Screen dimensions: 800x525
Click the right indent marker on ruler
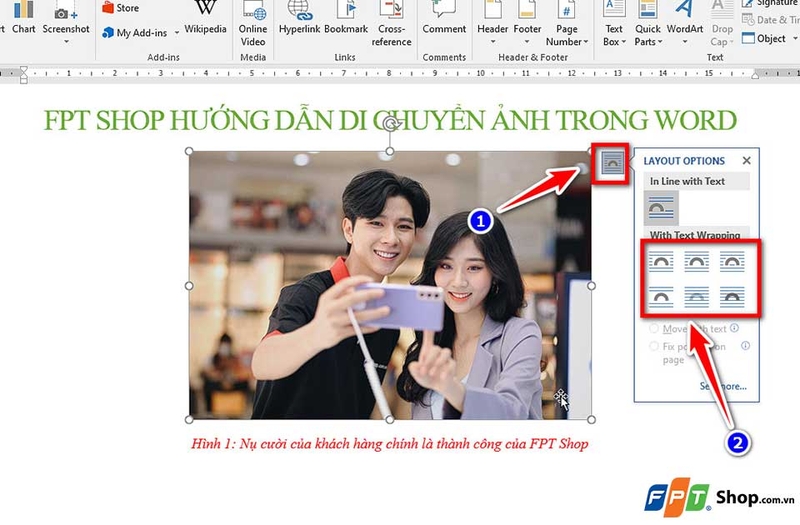755,75
